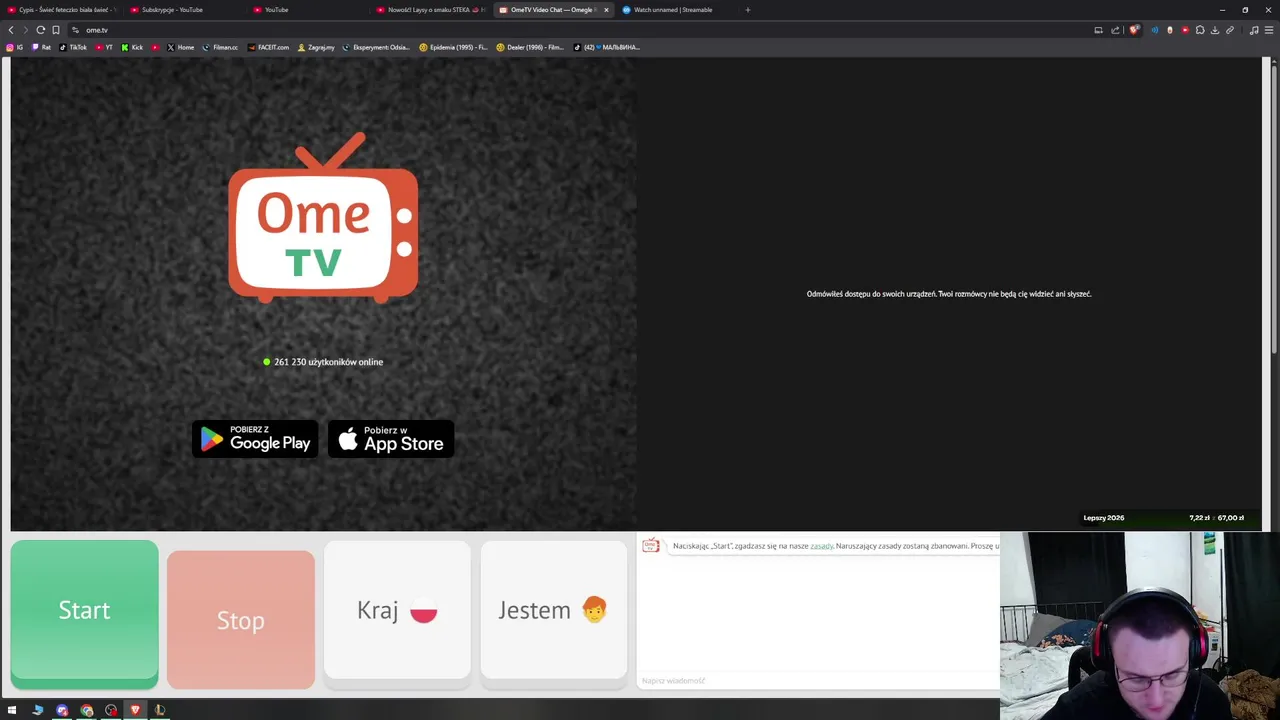The height and width of the screenshot is (720, 1280).
Task: Switch to the 'Nowość! Laysy o smaku STEKA' tab
Action: coord(430,10)
